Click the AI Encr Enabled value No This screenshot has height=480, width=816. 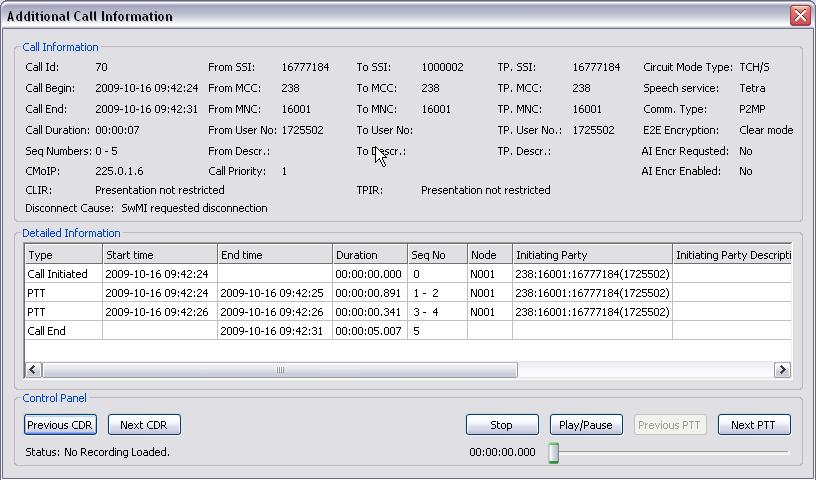point(746,171)
